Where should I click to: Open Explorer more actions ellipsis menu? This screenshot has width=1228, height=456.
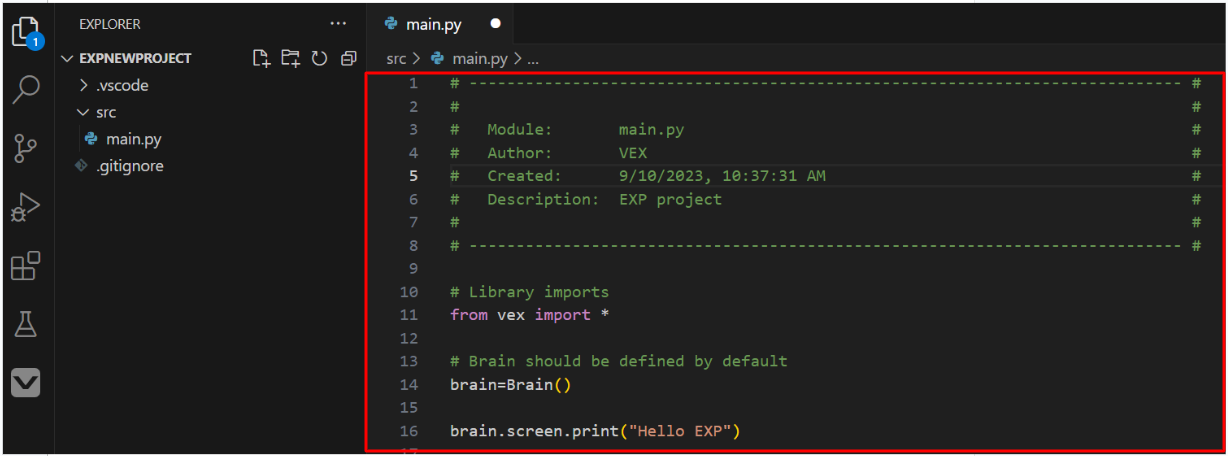[x=339, y=23]
